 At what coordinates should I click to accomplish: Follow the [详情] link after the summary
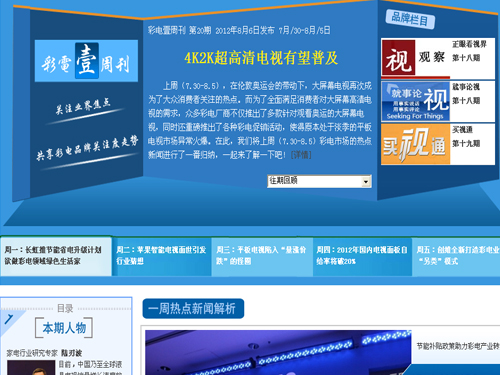(x=301, y=155)
